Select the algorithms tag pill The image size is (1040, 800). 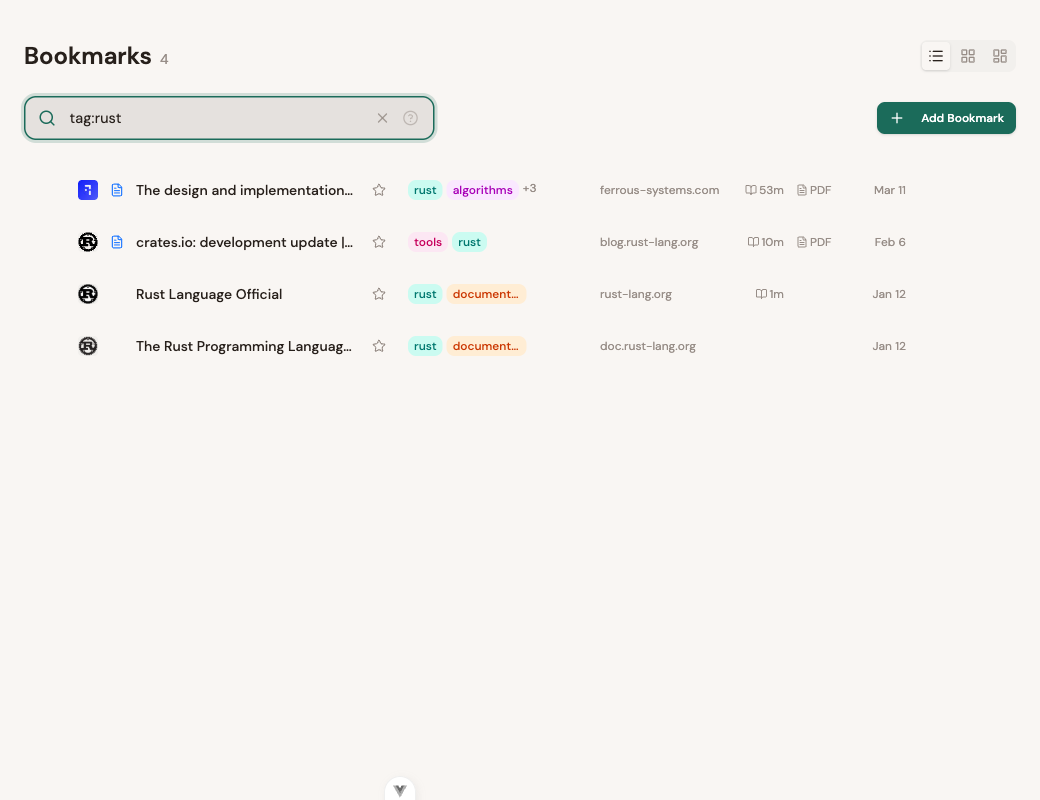click(x=483, y=190)
